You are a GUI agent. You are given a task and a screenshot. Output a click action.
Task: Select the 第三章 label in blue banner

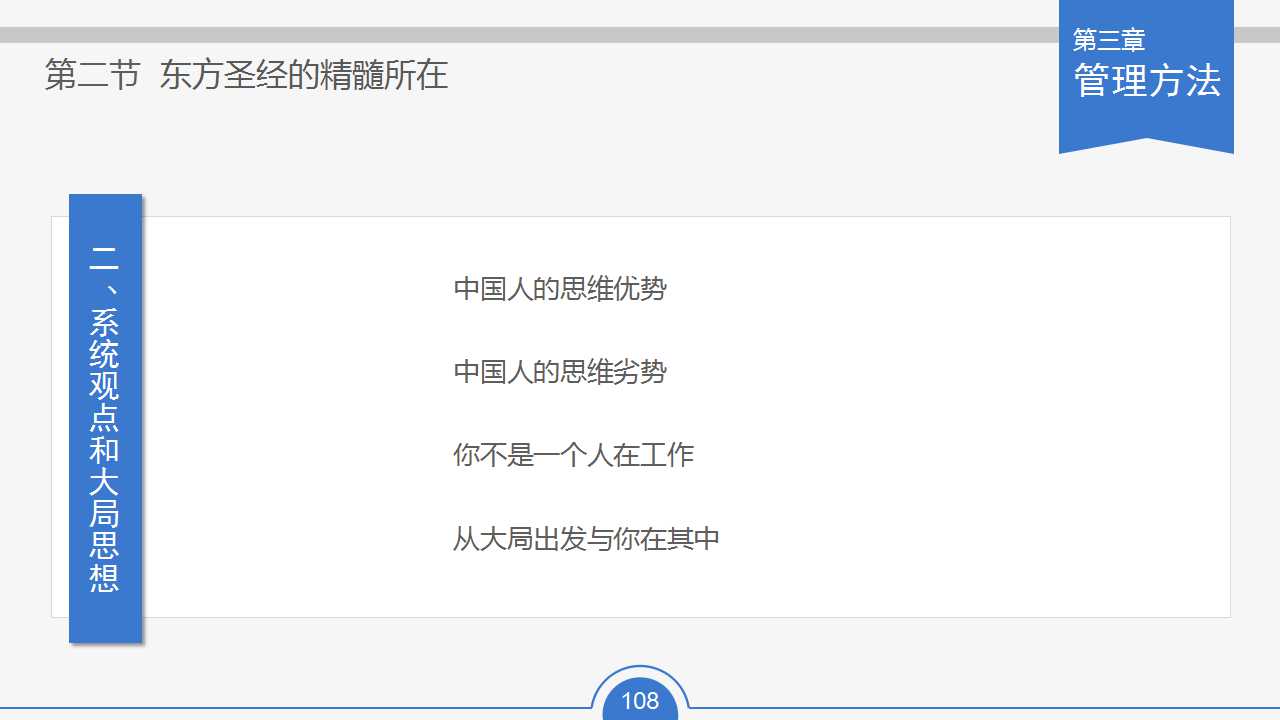(x=1109, y=40)
